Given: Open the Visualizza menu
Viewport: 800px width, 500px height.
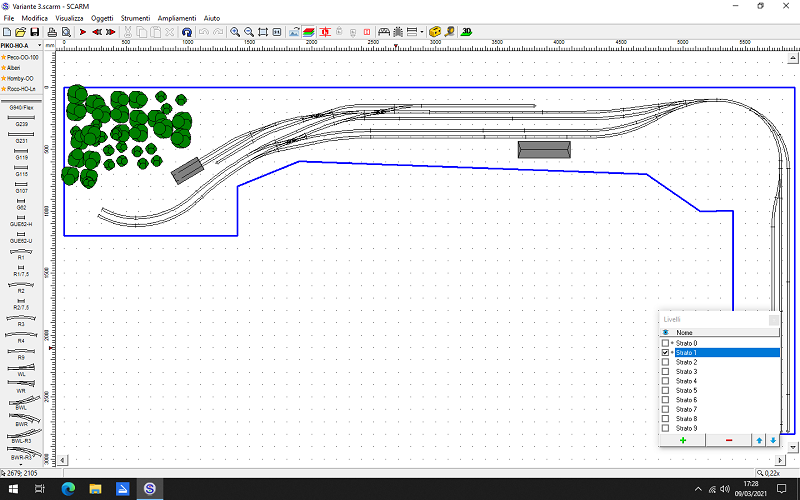Looking at the screenshot, I should point(70,18).
